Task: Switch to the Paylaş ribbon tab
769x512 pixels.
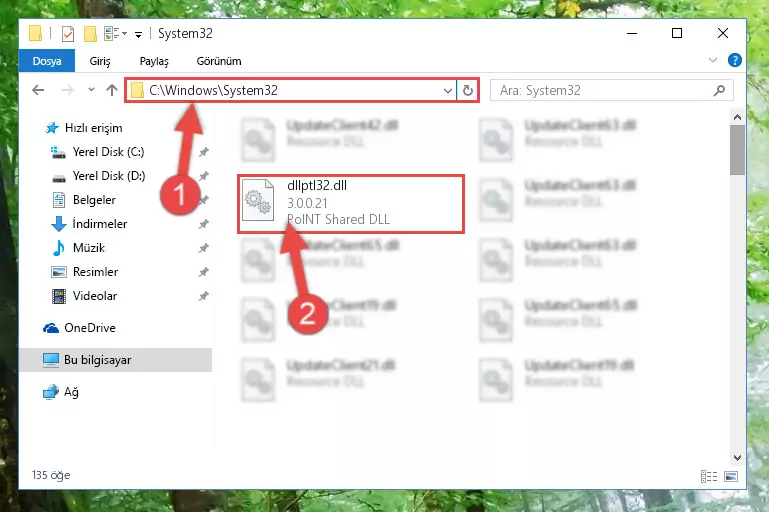Action: pyautogui.click(x=154, y=61)
